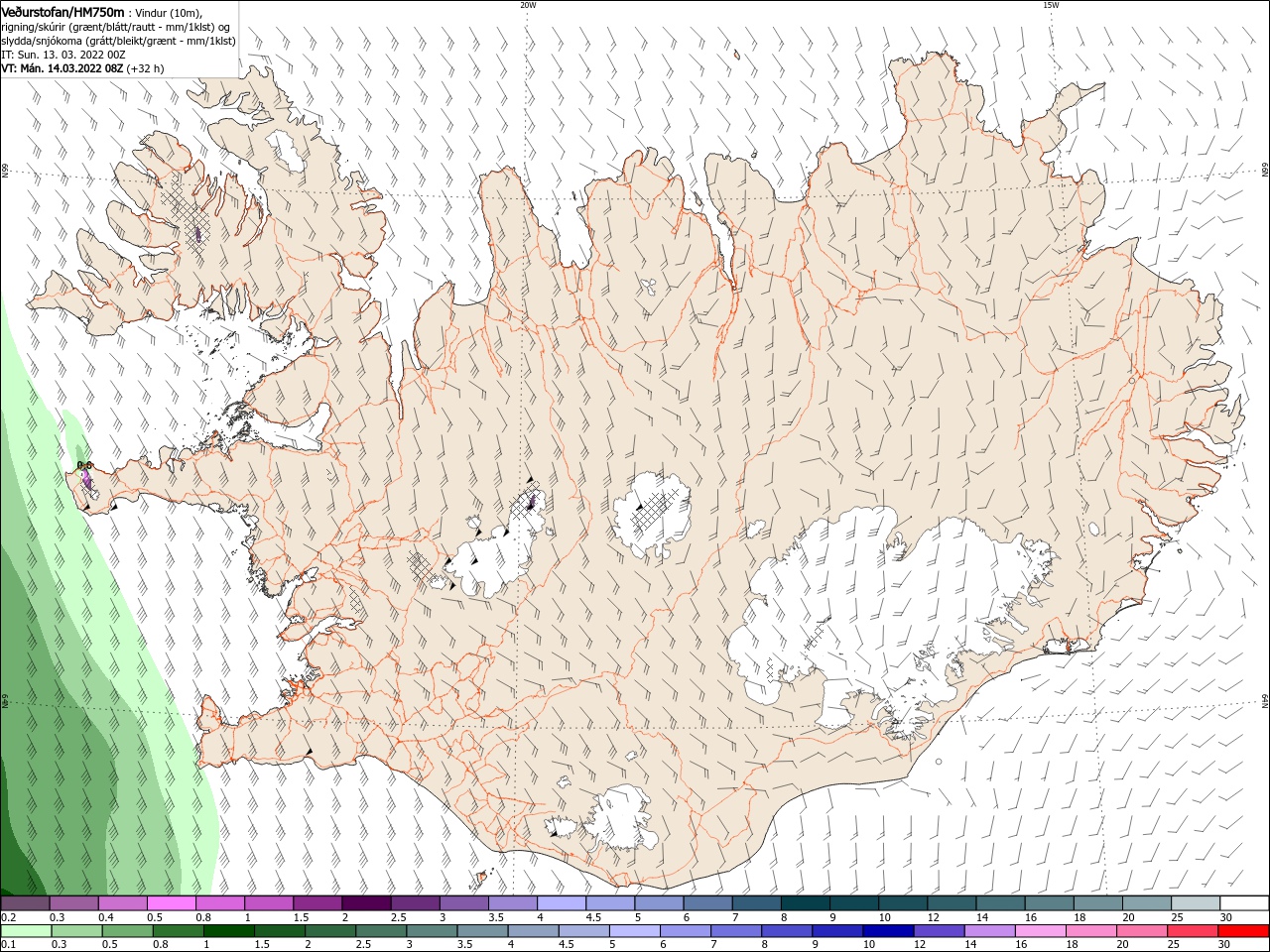Screen dimensions: 1270x952
Task: Click the 'VT: Mán. 14.03.2022 08Z' valid time
Action: (x=62, y=68)
